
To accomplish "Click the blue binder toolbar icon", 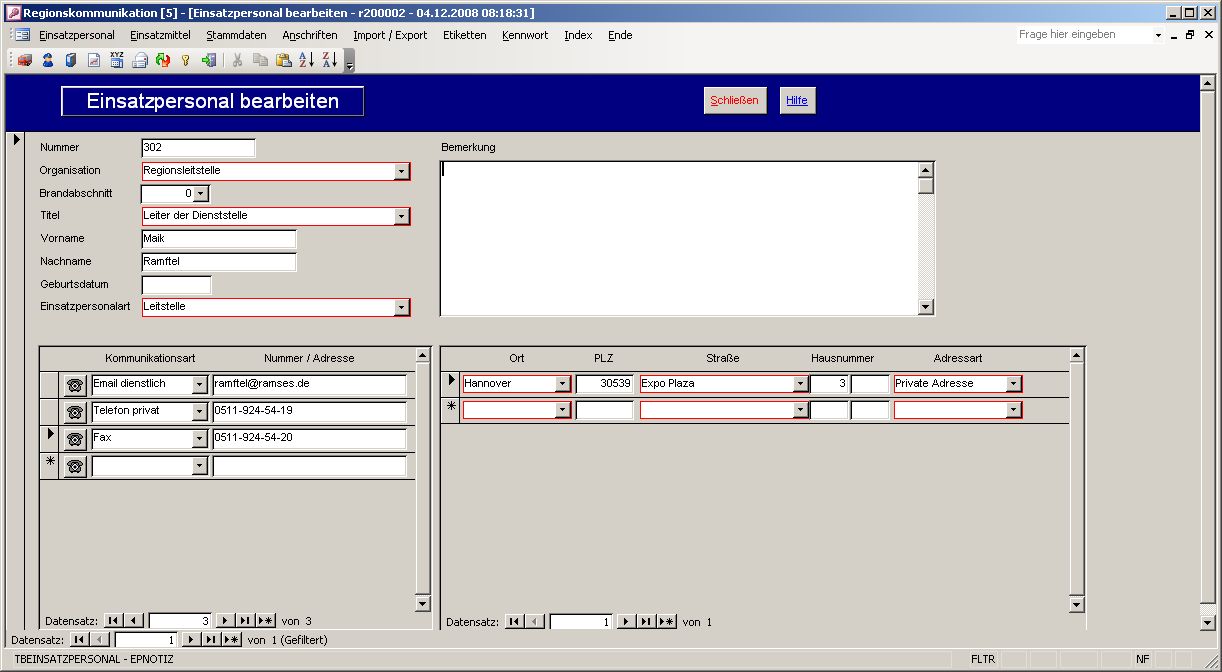I will 71,60.
